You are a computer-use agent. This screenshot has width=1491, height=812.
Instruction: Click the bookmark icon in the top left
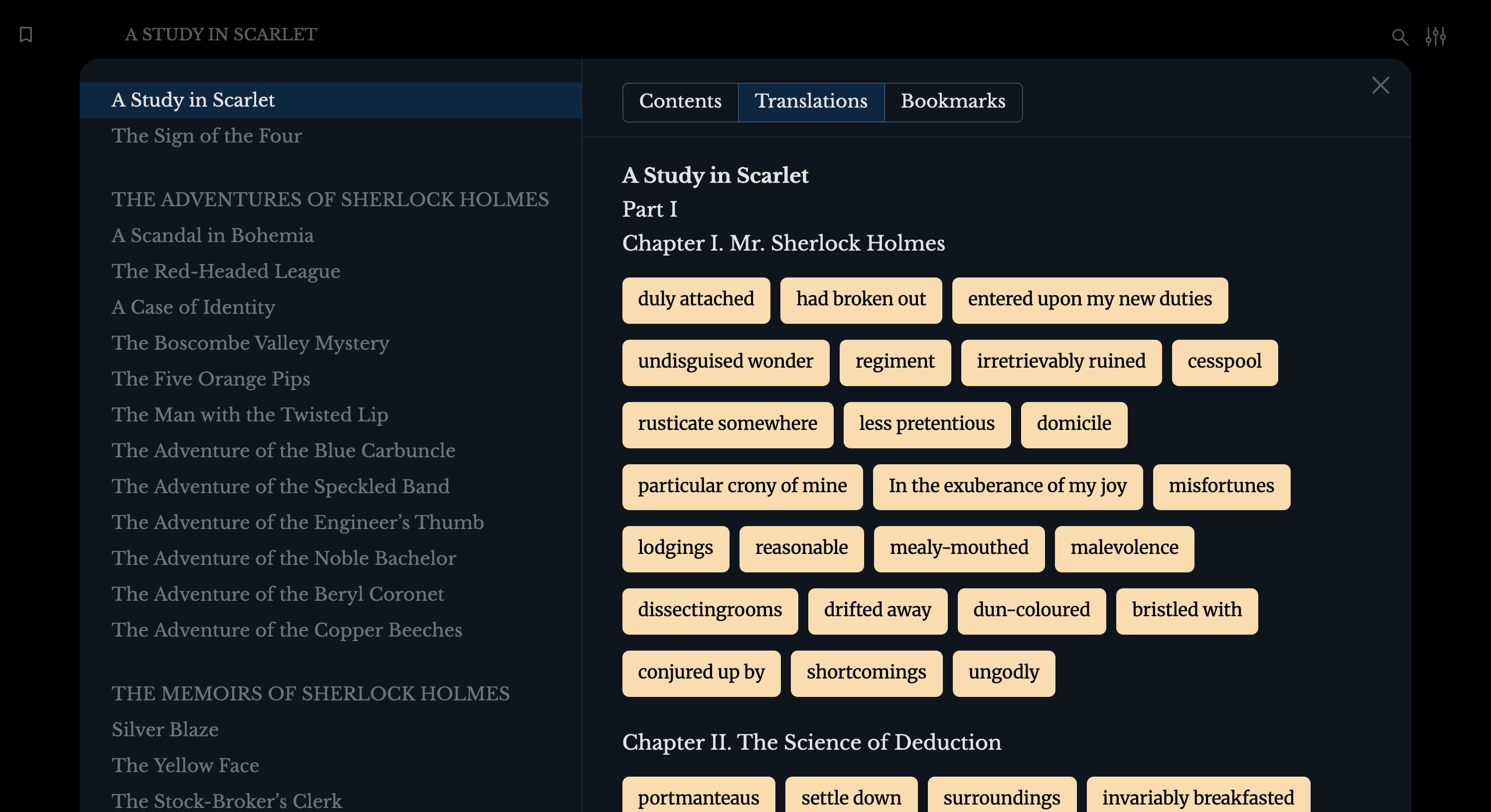click(25, 35)
